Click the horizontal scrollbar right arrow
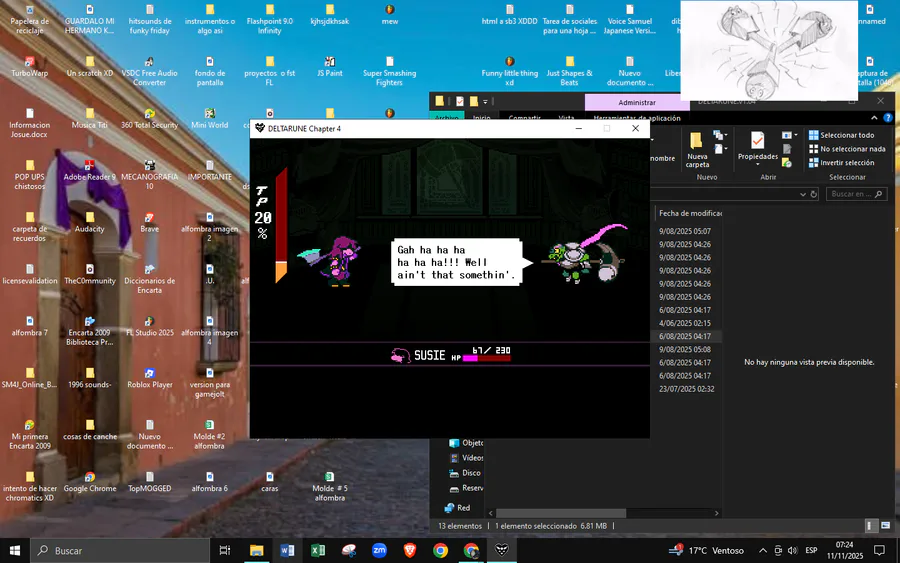The height and width of the screenshot is (563, 900). (716, 513)
